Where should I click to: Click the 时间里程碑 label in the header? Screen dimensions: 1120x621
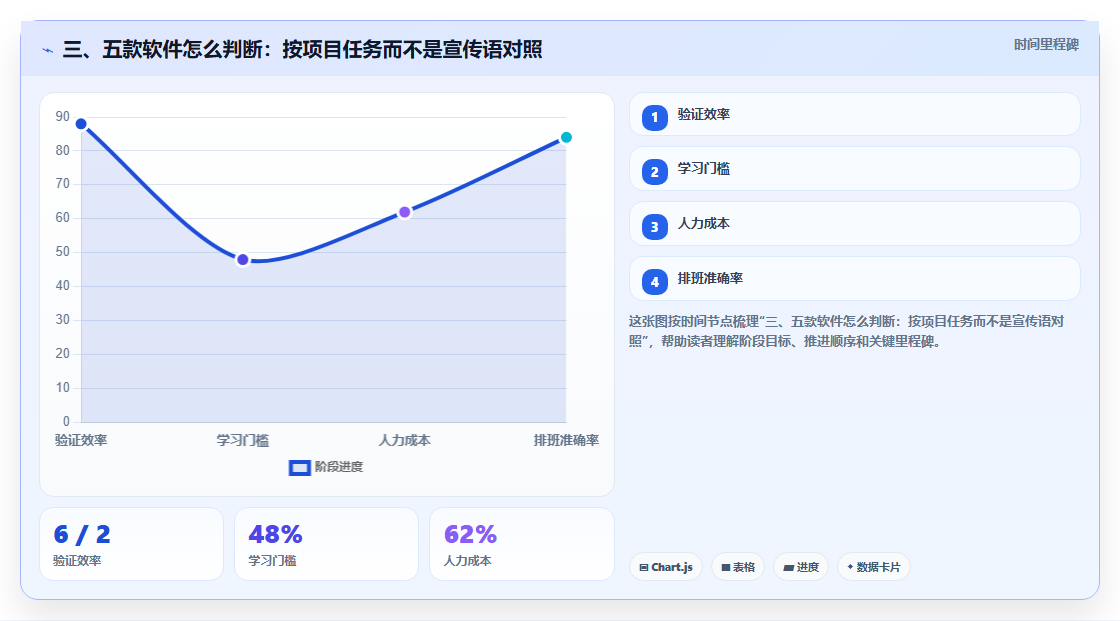tap(1046, 44)
